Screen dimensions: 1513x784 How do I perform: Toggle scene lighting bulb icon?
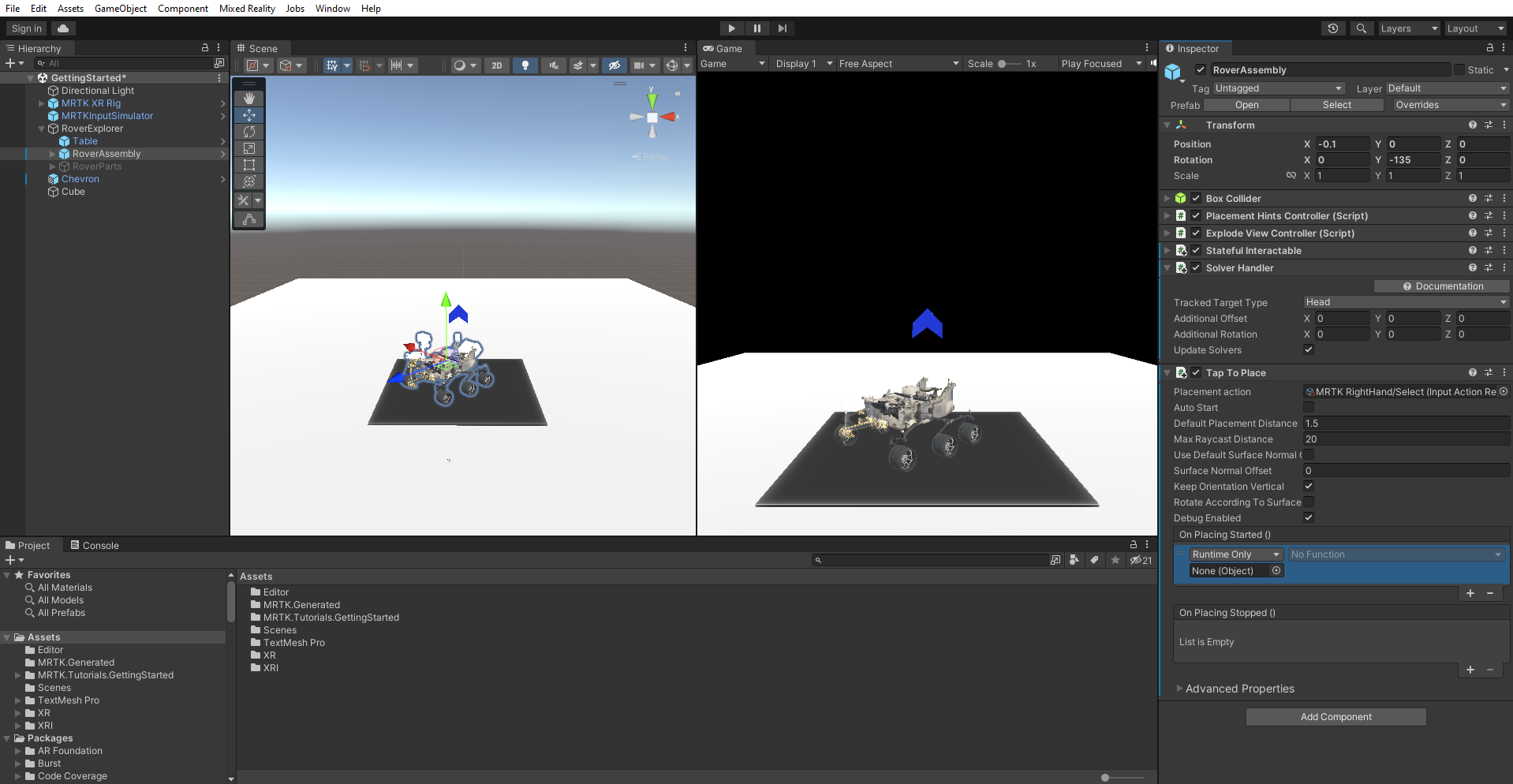(525, 65)
